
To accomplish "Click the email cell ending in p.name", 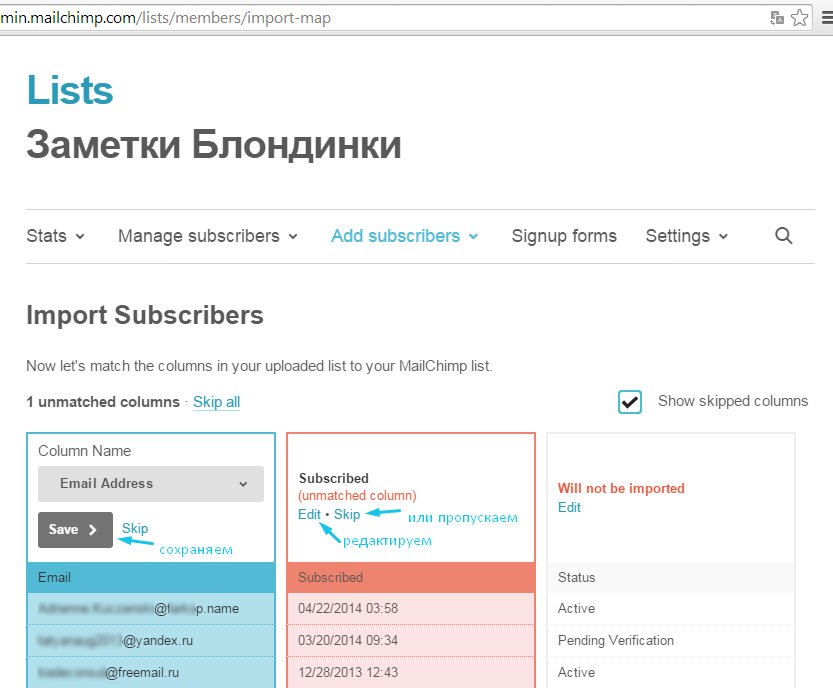I will (x=151, y=608).
